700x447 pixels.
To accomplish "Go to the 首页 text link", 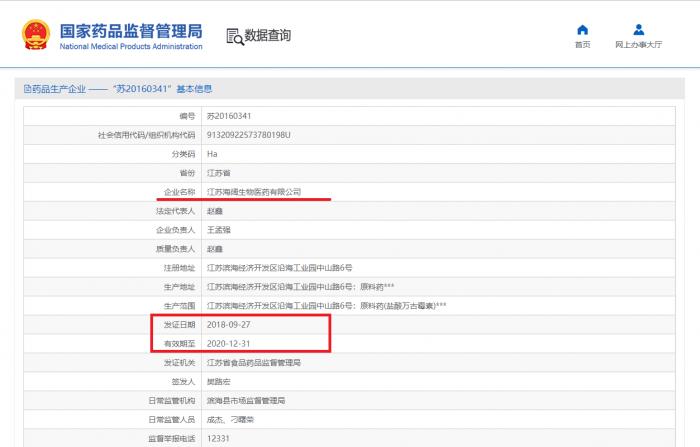I will pyautogui.click(x=582, y=45).
